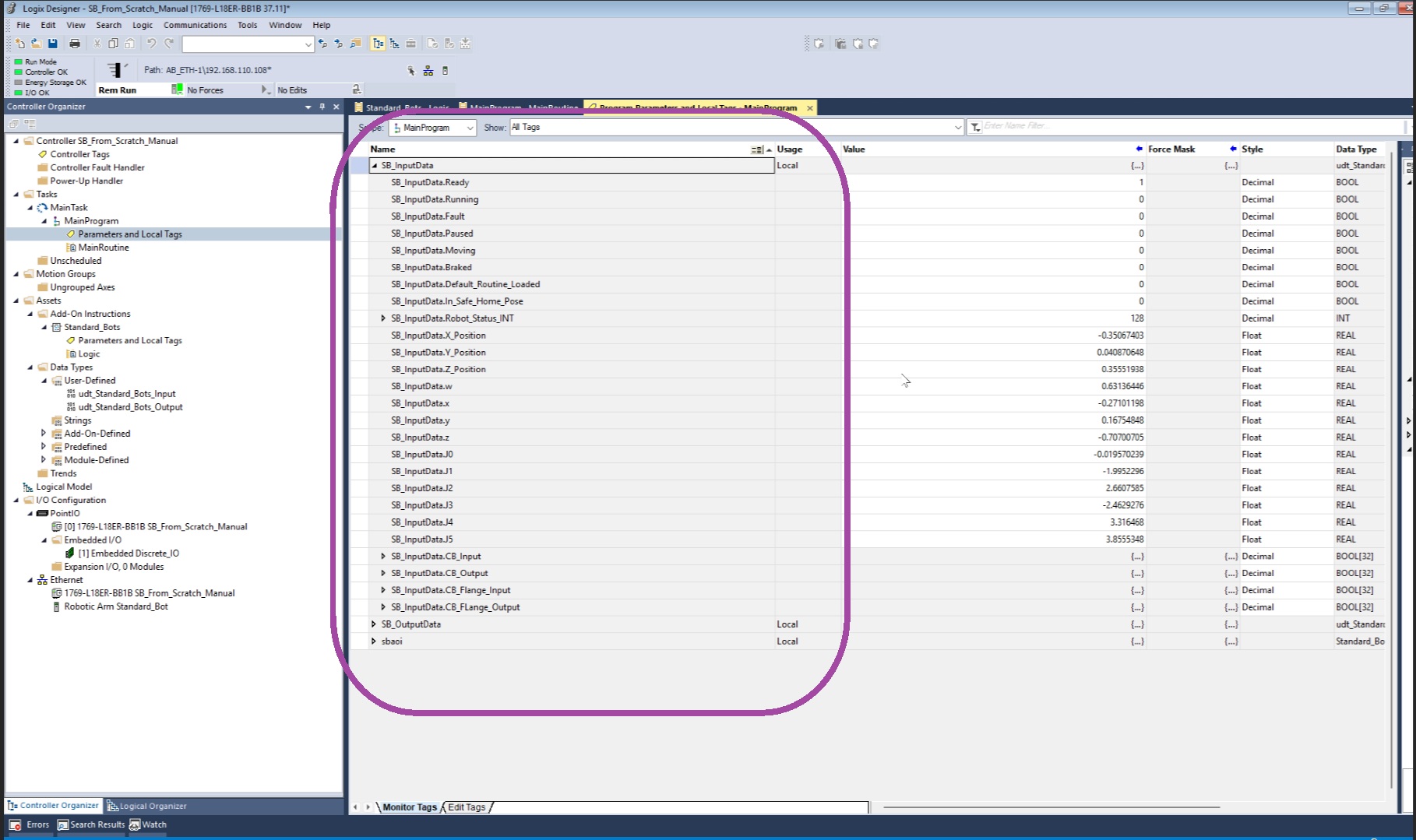Pin the Controller Organizer panel

coord(322,107)
